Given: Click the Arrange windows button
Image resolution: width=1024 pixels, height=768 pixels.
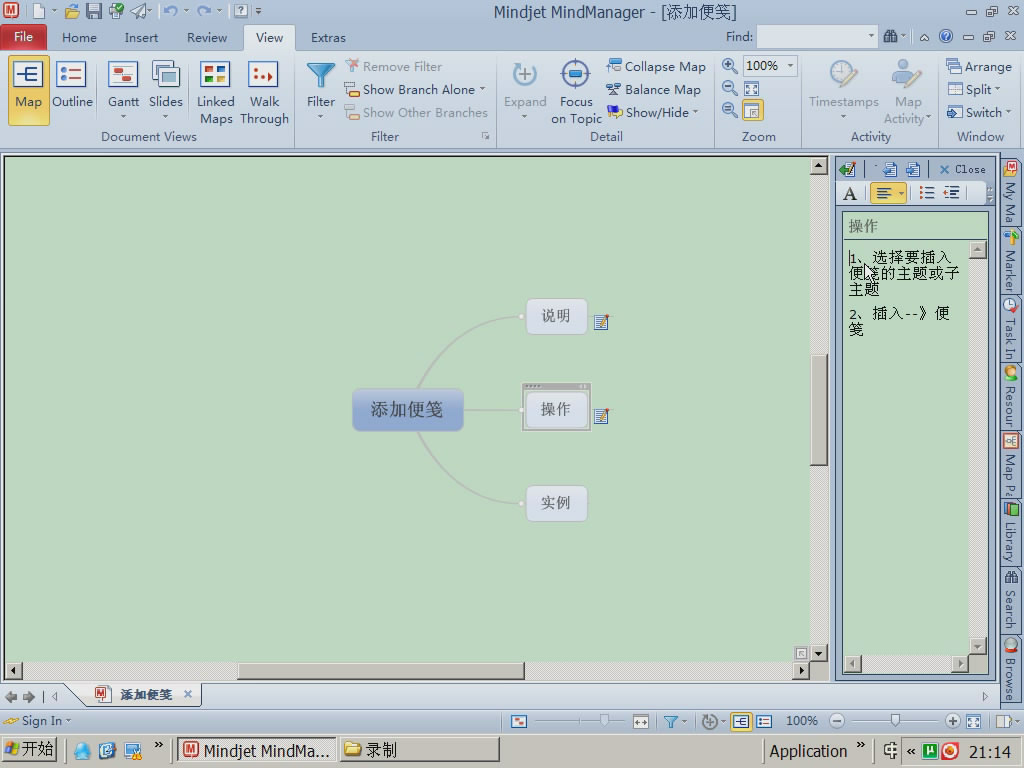Looking at the screenshot, I should tap(979, 66).
